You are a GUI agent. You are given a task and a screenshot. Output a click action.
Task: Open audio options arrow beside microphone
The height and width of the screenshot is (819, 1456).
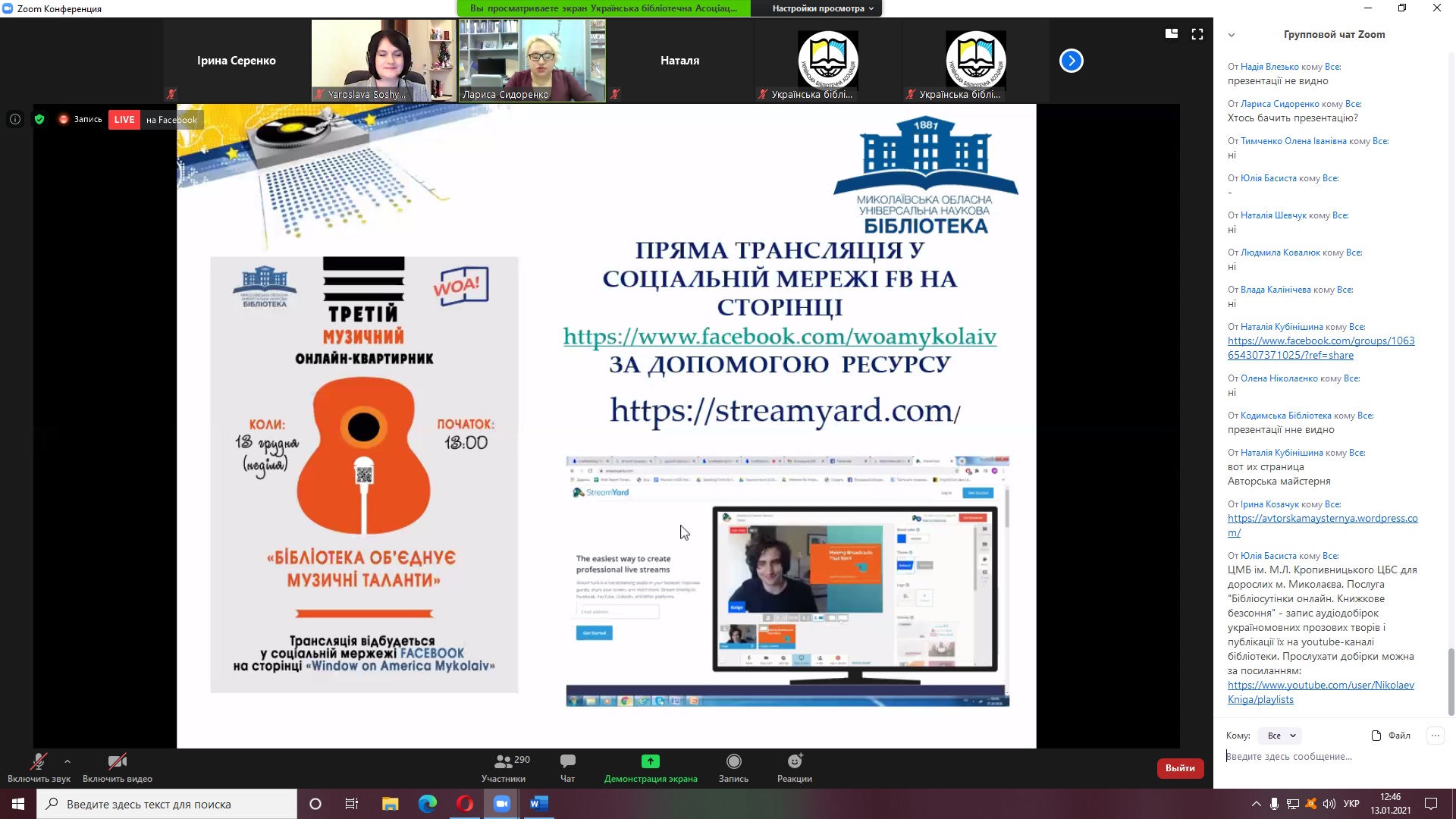click(67, 761)
